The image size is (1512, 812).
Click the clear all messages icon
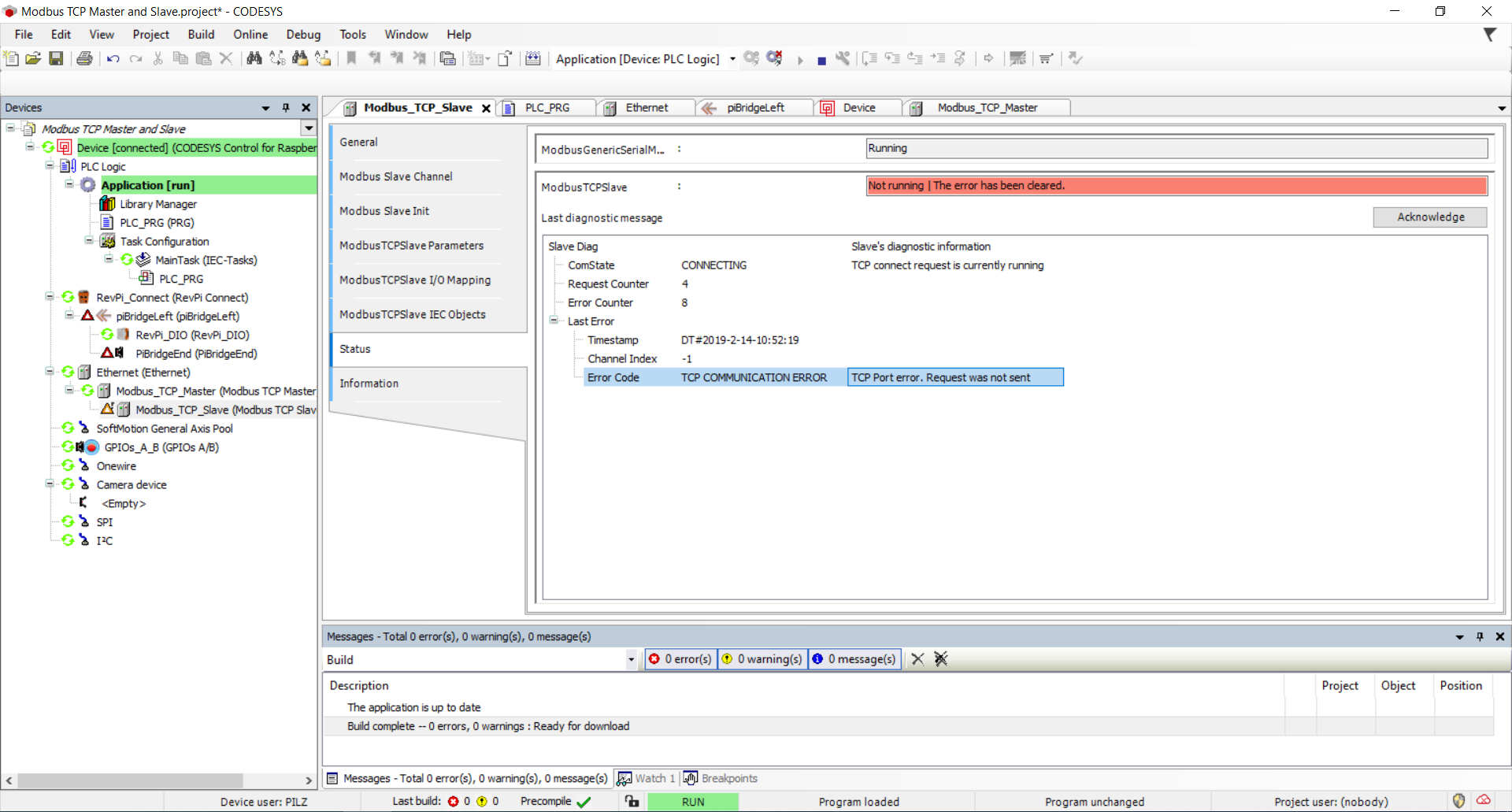[941, 658]
